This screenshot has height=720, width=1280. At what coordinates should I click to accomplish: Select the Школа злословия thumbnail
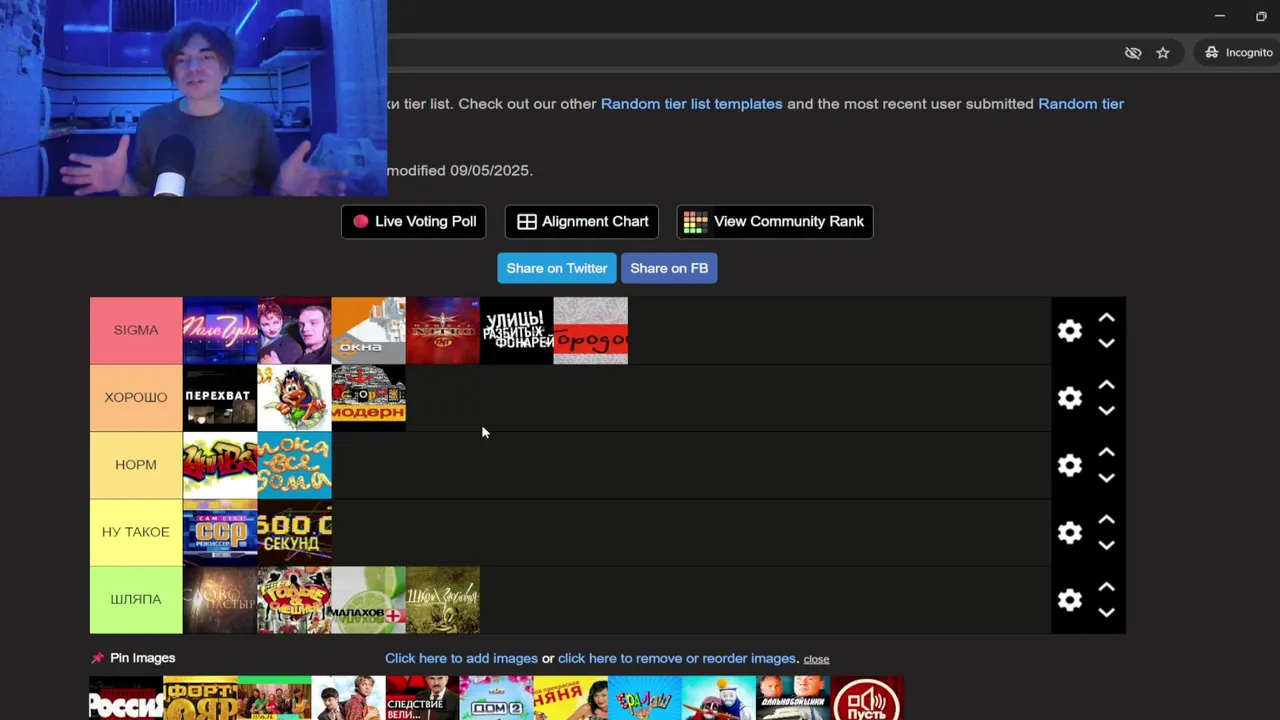point(442,599)
